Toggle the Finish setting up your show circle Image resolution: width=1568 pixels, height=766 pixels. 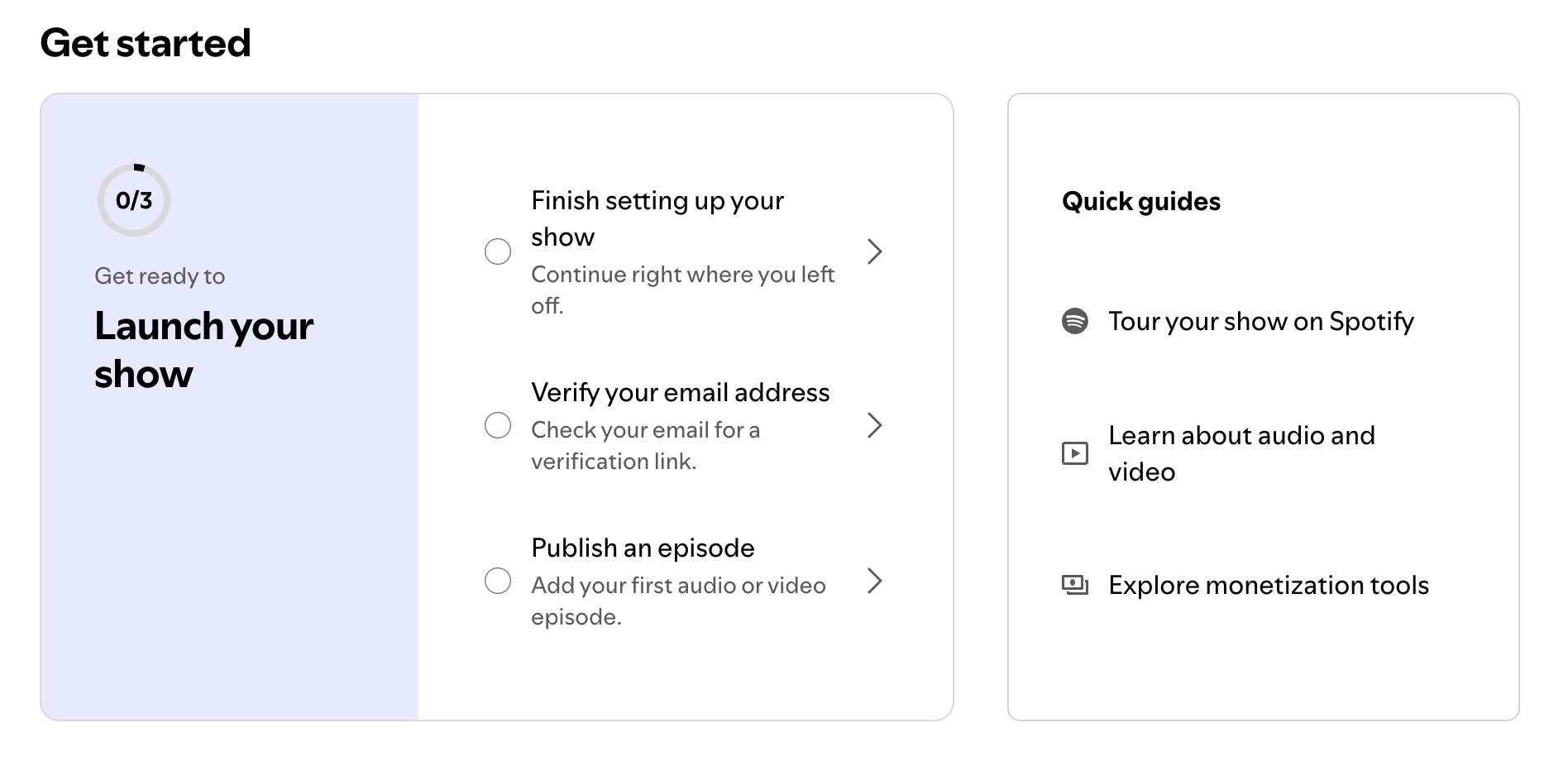pos(497,251)
